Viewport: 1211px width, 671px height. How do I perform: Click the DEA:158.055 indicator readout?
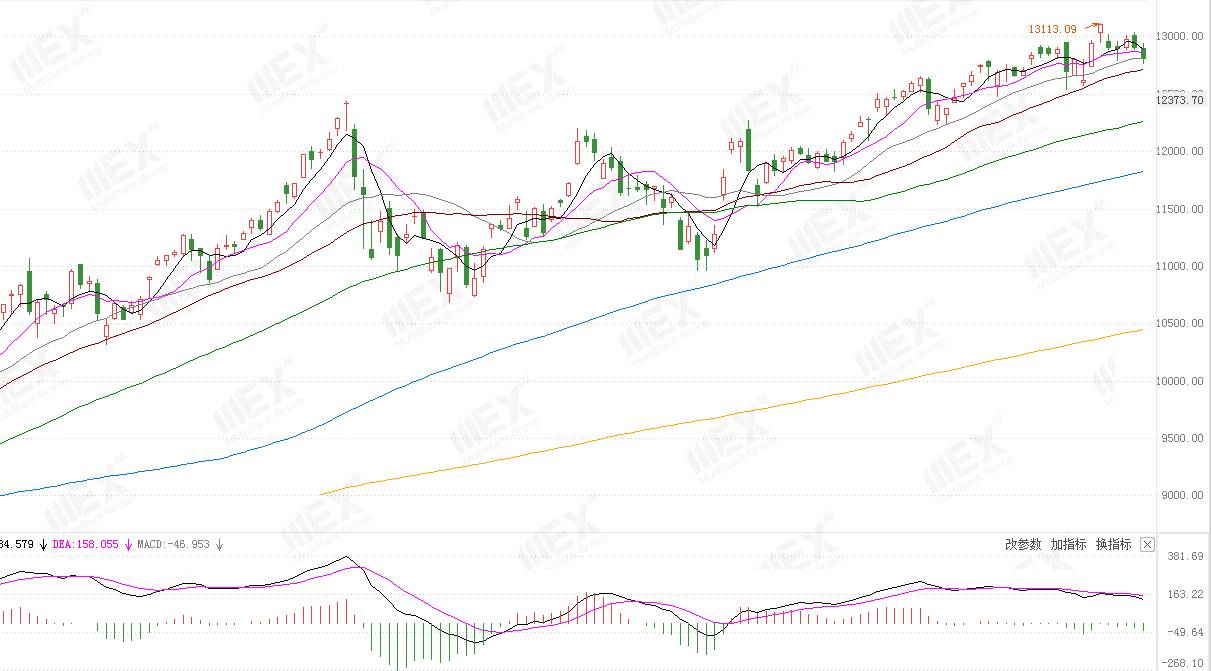click(85, 545)
